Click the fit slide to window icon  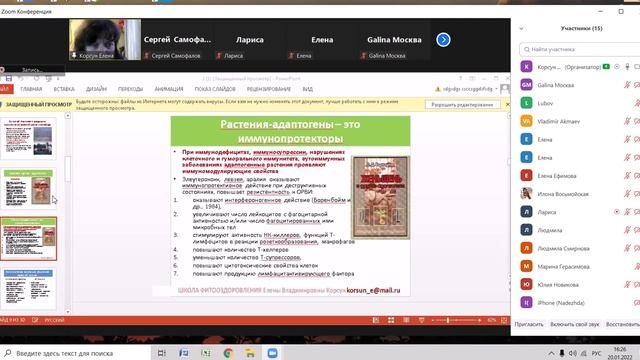(x=504, y=320)
